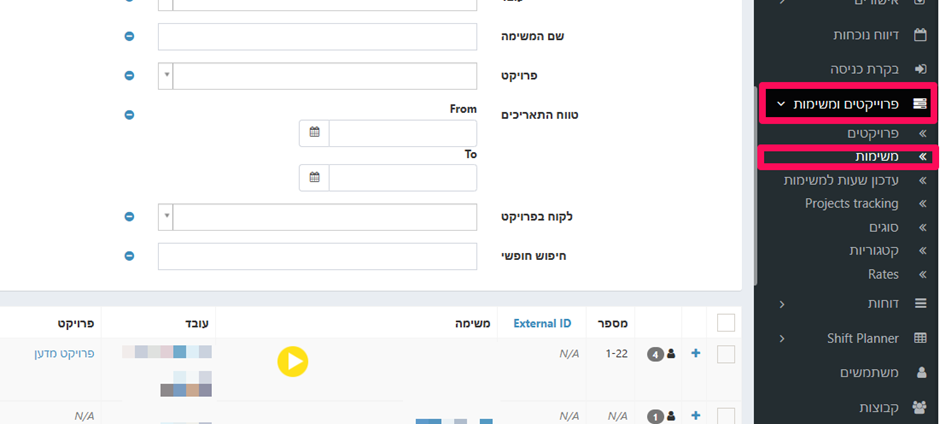Click double-arrow icon beside פרויקטים submenu
The height and width of the screenshot is (424, 940).
(923, 134)
